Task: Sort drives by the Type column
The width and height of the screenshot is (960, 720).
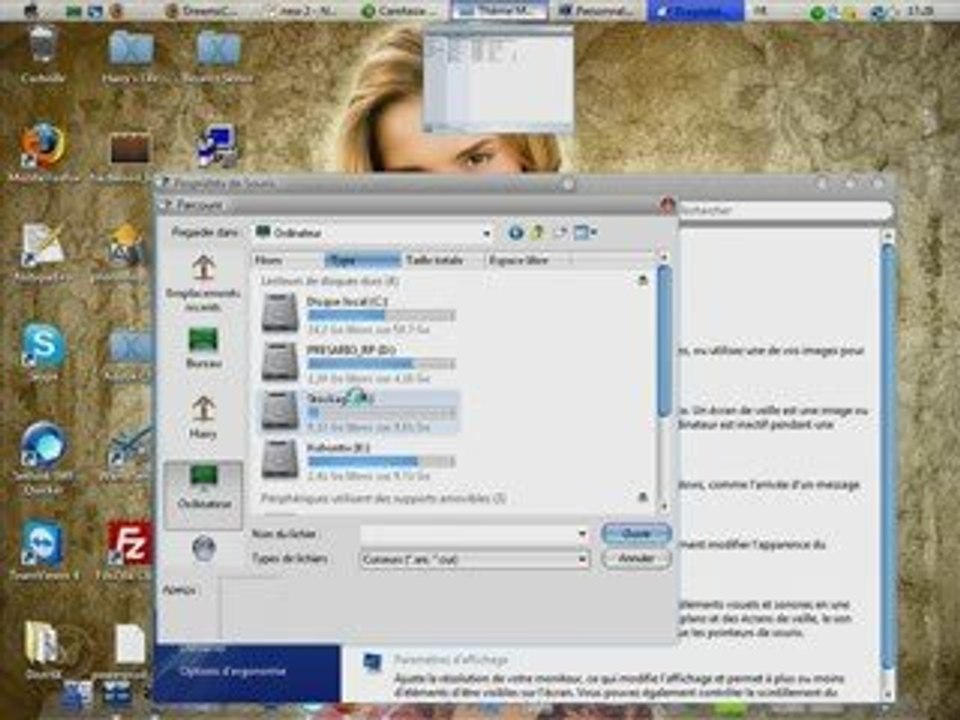Action: [x=362, y=260]
